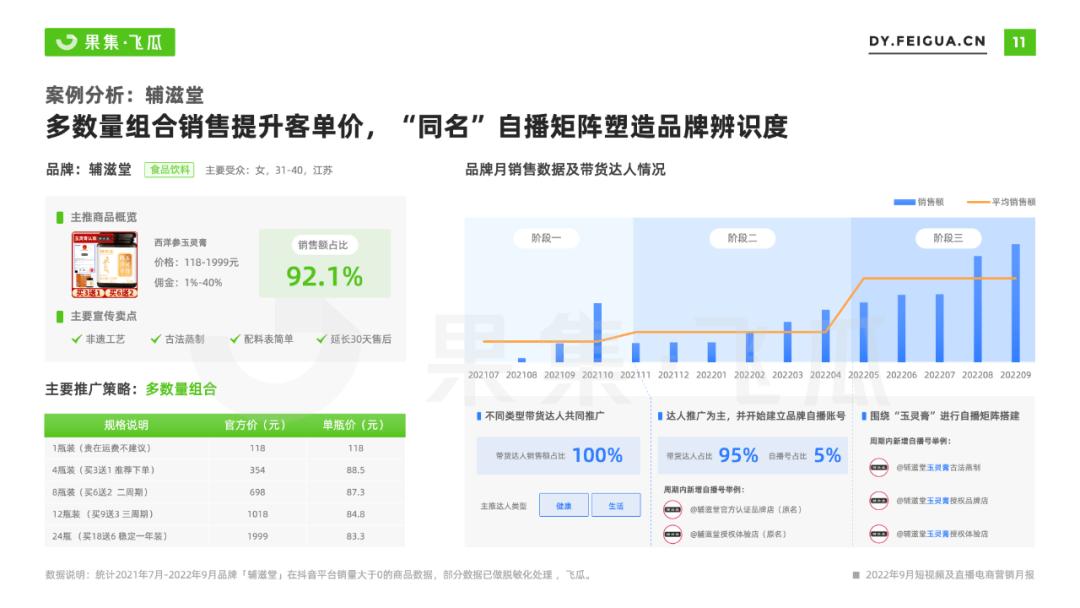The height and width of the screenshot is (608, 1080).
Task: Click the per-bottle price cell 87.3
Action: pos(355,492)
